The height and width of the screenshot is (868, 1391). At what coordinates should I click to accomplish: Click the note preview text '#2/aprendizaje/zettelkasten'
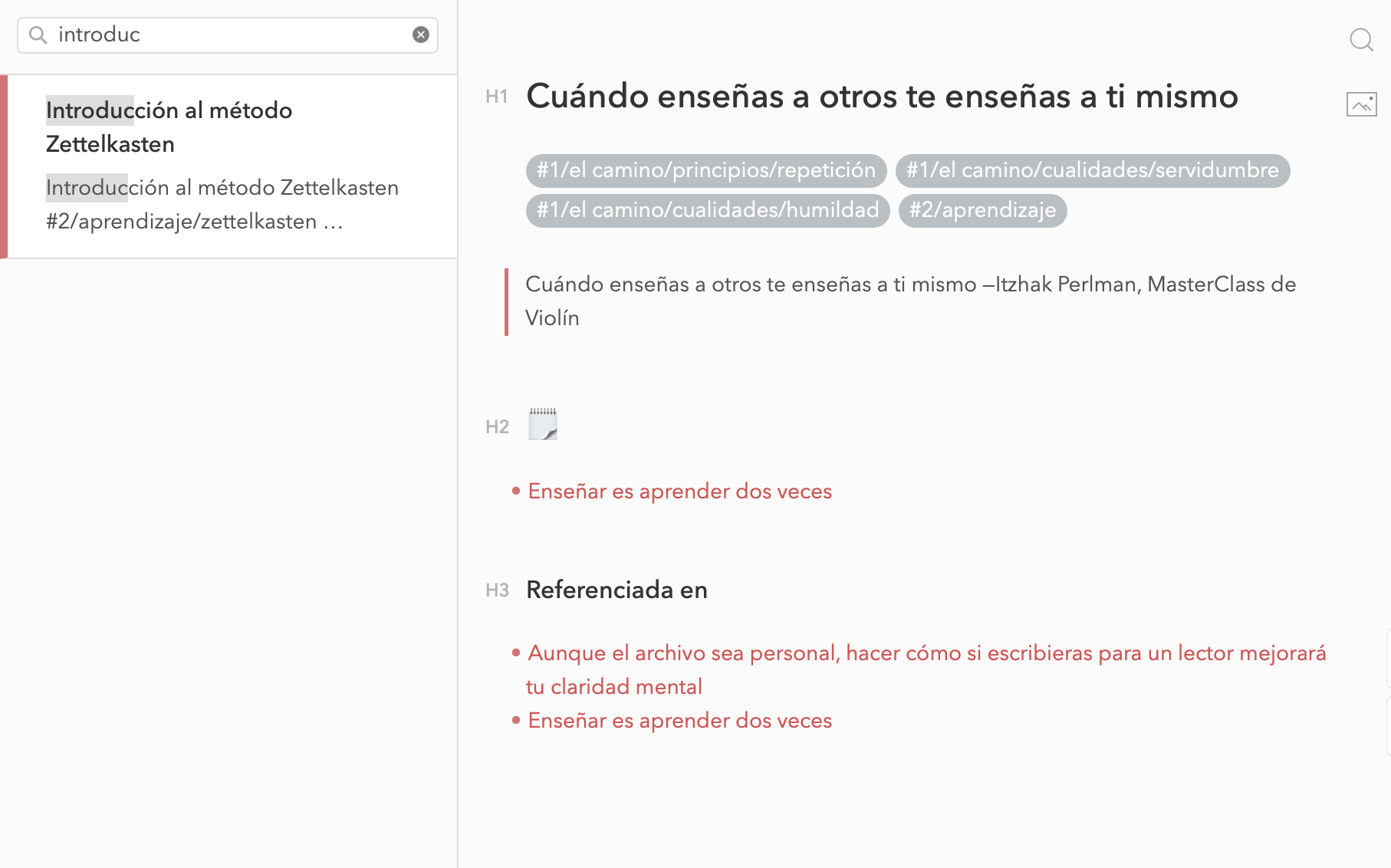(x=182, y=222)
